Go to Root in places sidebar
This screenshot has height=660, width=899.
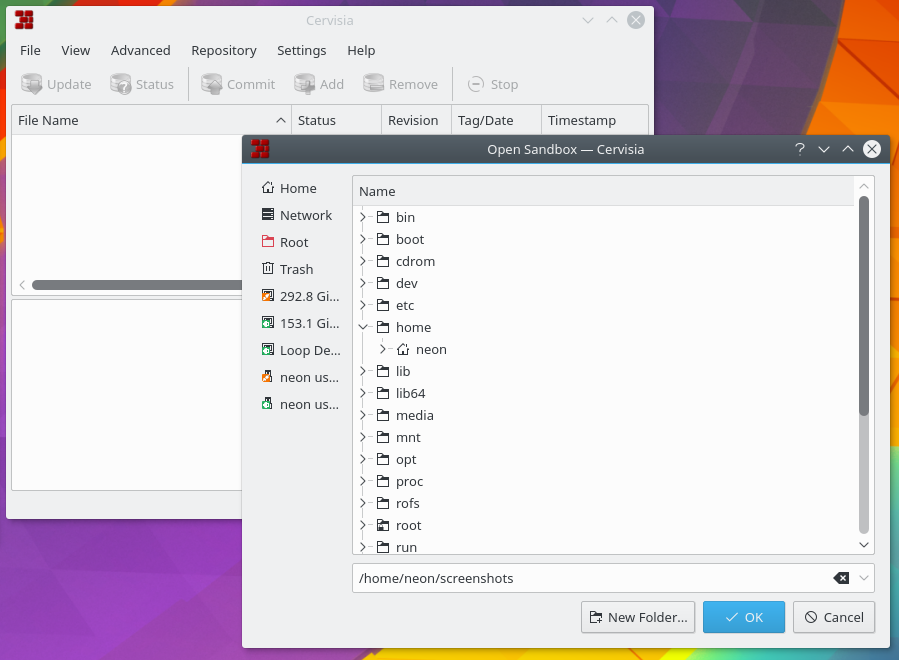pos(294,242)
